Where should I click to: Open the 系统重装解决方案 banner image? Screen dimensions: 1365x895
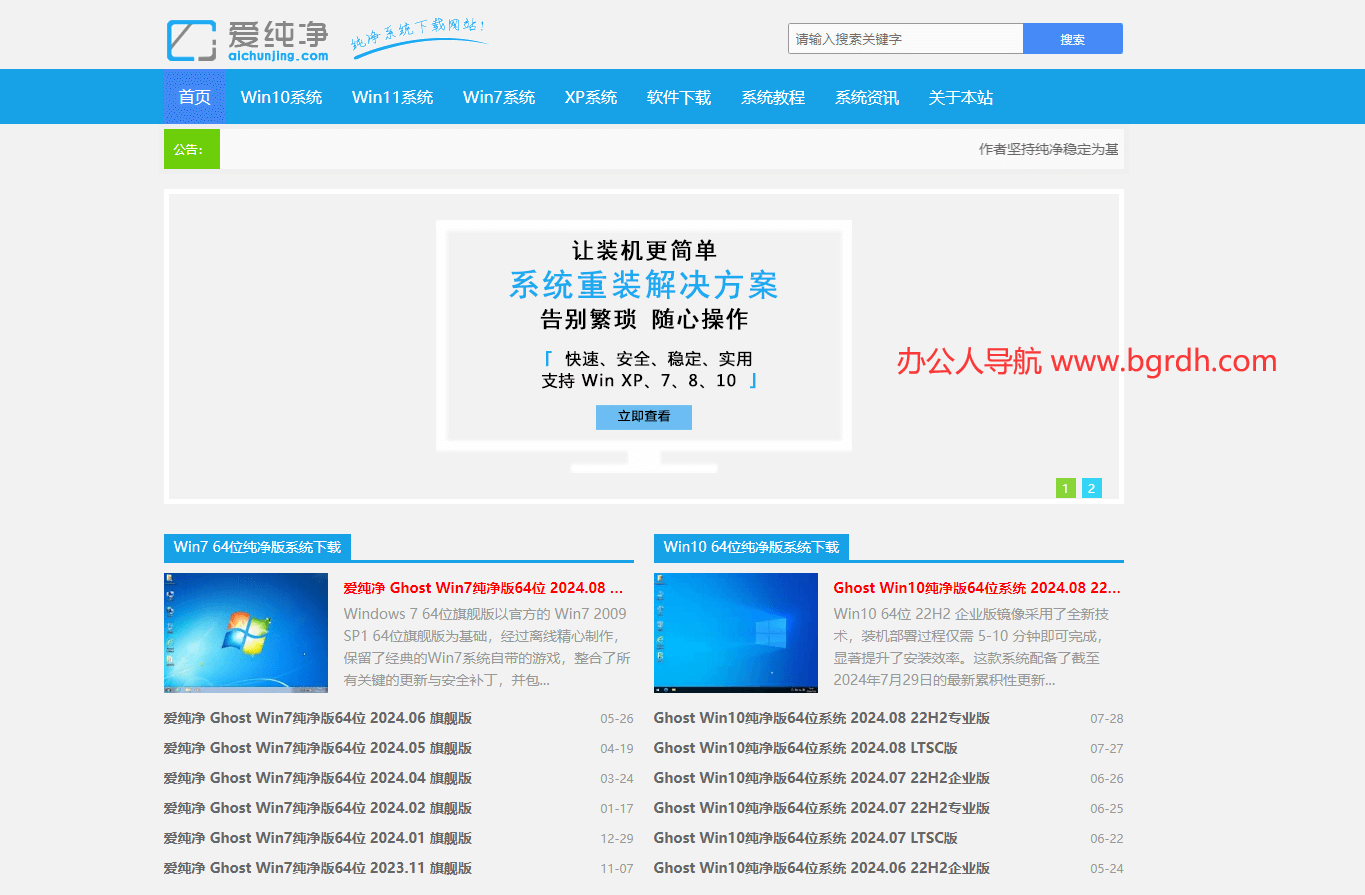[x=644, y=346]
